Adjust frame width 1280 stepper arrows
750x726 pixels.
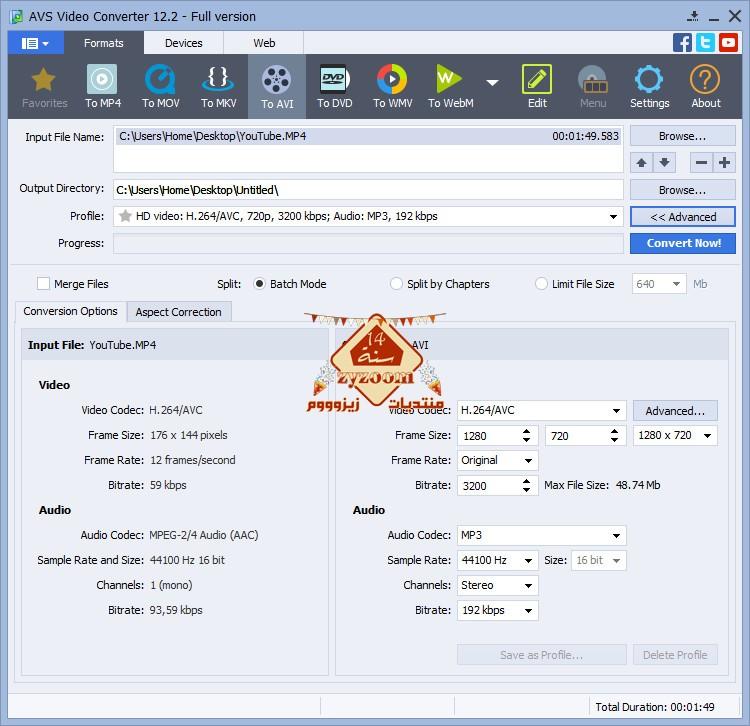coord(526,436)
